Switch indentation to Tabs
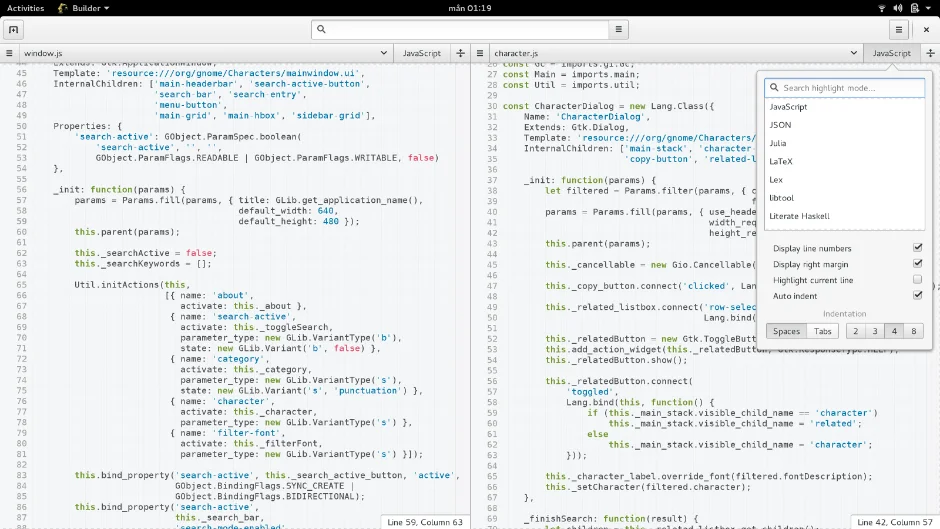940x529 pixels. coord(822,331)
